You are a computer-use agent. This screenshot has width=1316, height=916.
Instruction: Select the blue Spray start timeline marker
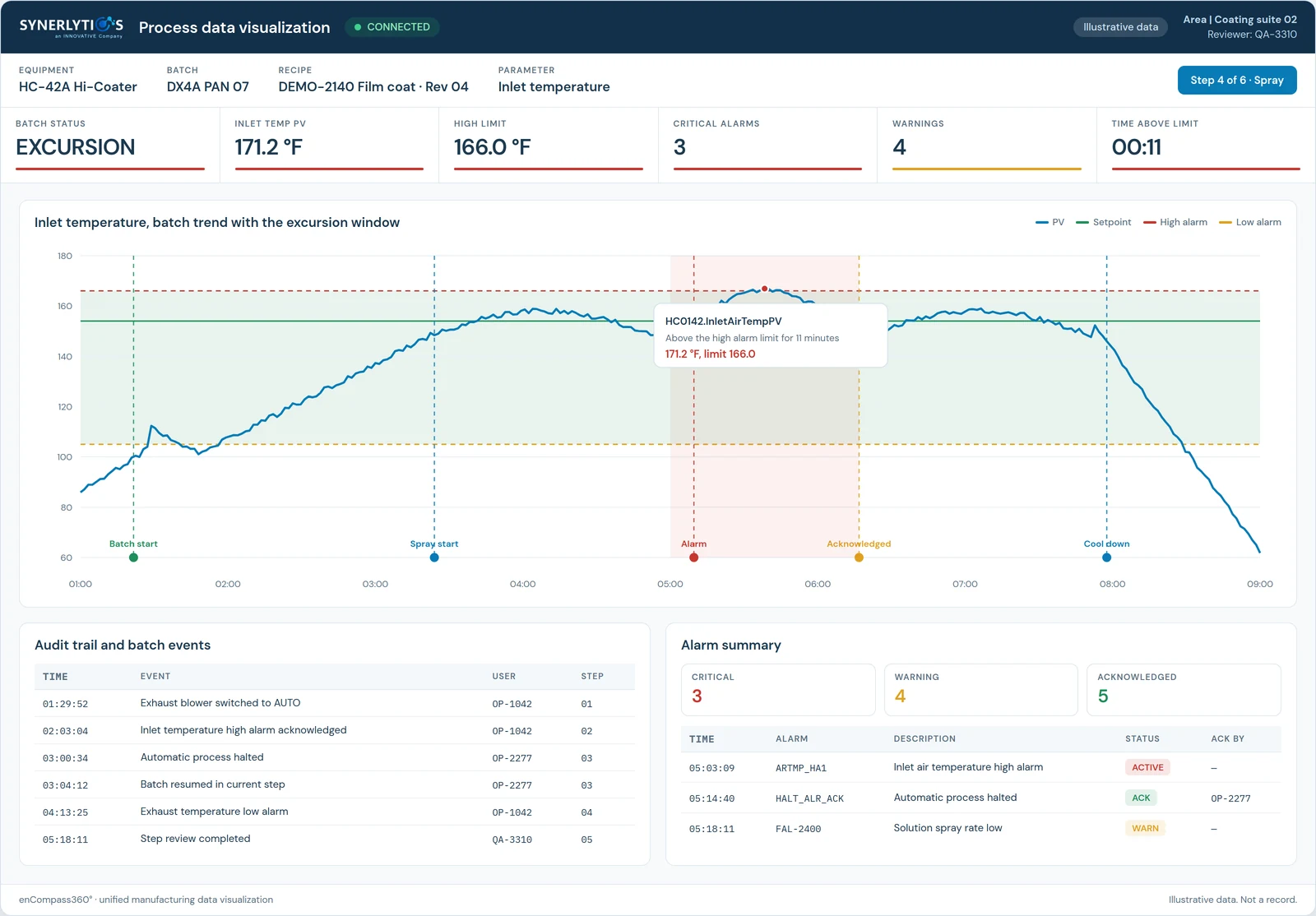(434, 557)
